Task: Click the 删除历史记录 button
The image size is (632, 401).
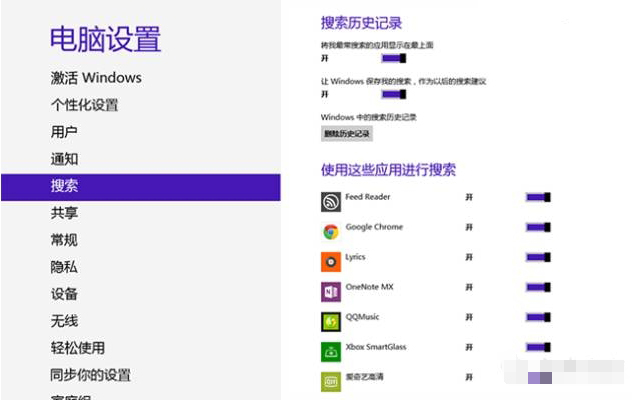Action: [347, 134]
